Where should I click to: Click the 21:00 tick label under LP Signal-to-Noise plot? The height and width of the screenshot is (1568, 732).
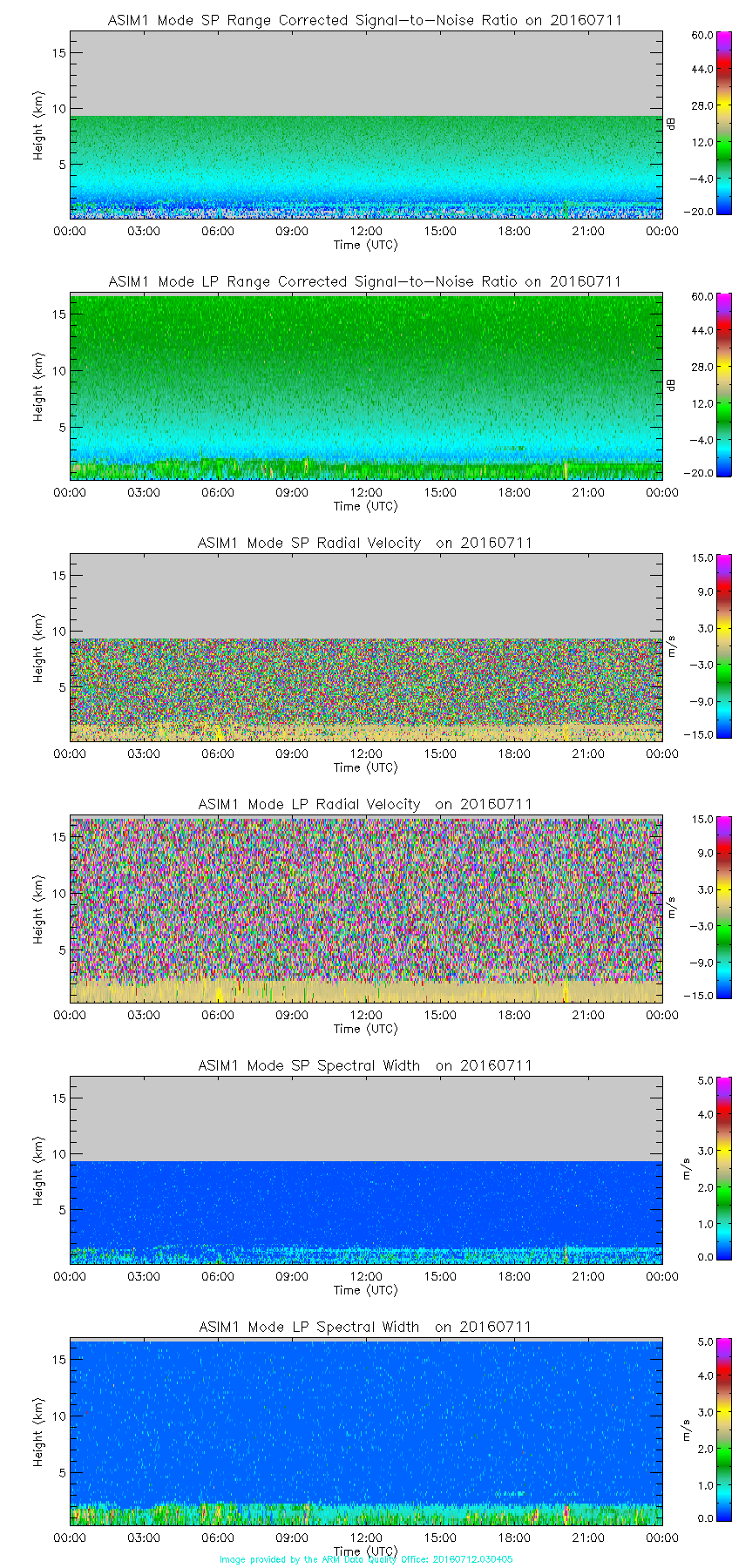[x=588, y=492]
